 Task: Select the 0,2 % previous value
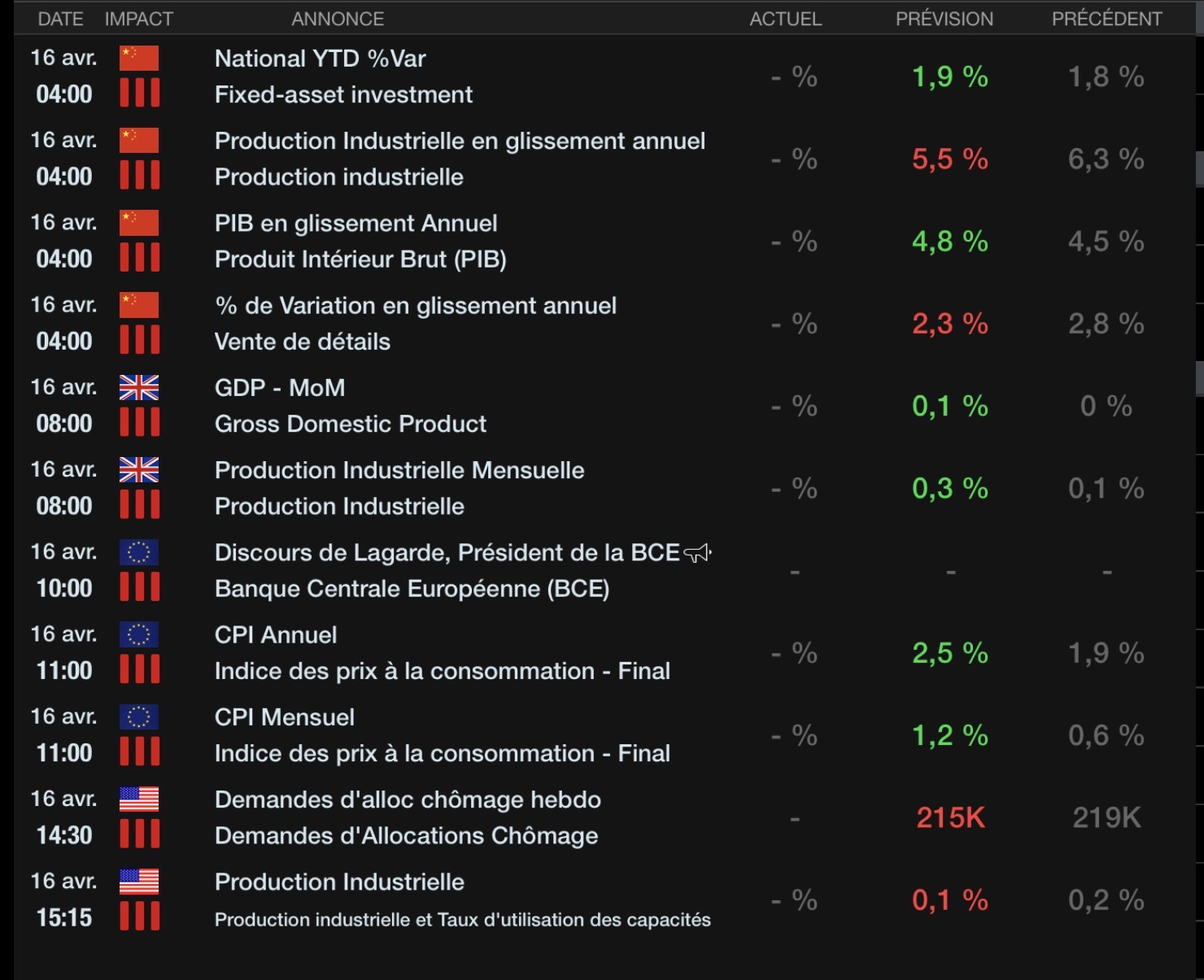[x=1106, y=900]
